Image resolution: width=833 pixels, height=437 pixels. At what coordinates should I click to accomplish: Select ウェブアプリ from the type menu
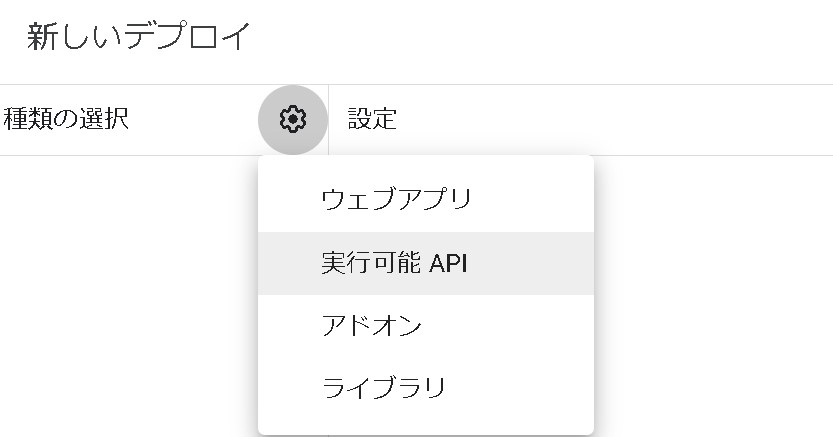396,199
